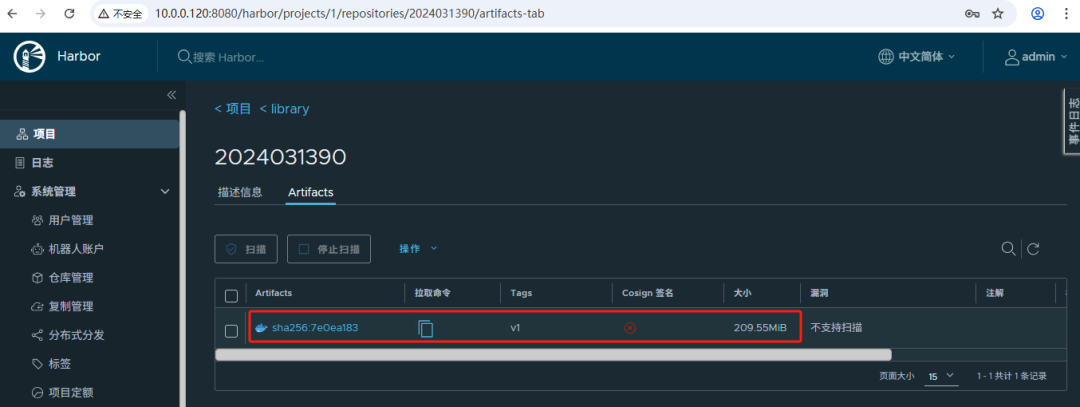The height and width of the screenshot is (407, 1080).
Task: Click the search magnifier icon above table
Action: [x=1009, y=249]
